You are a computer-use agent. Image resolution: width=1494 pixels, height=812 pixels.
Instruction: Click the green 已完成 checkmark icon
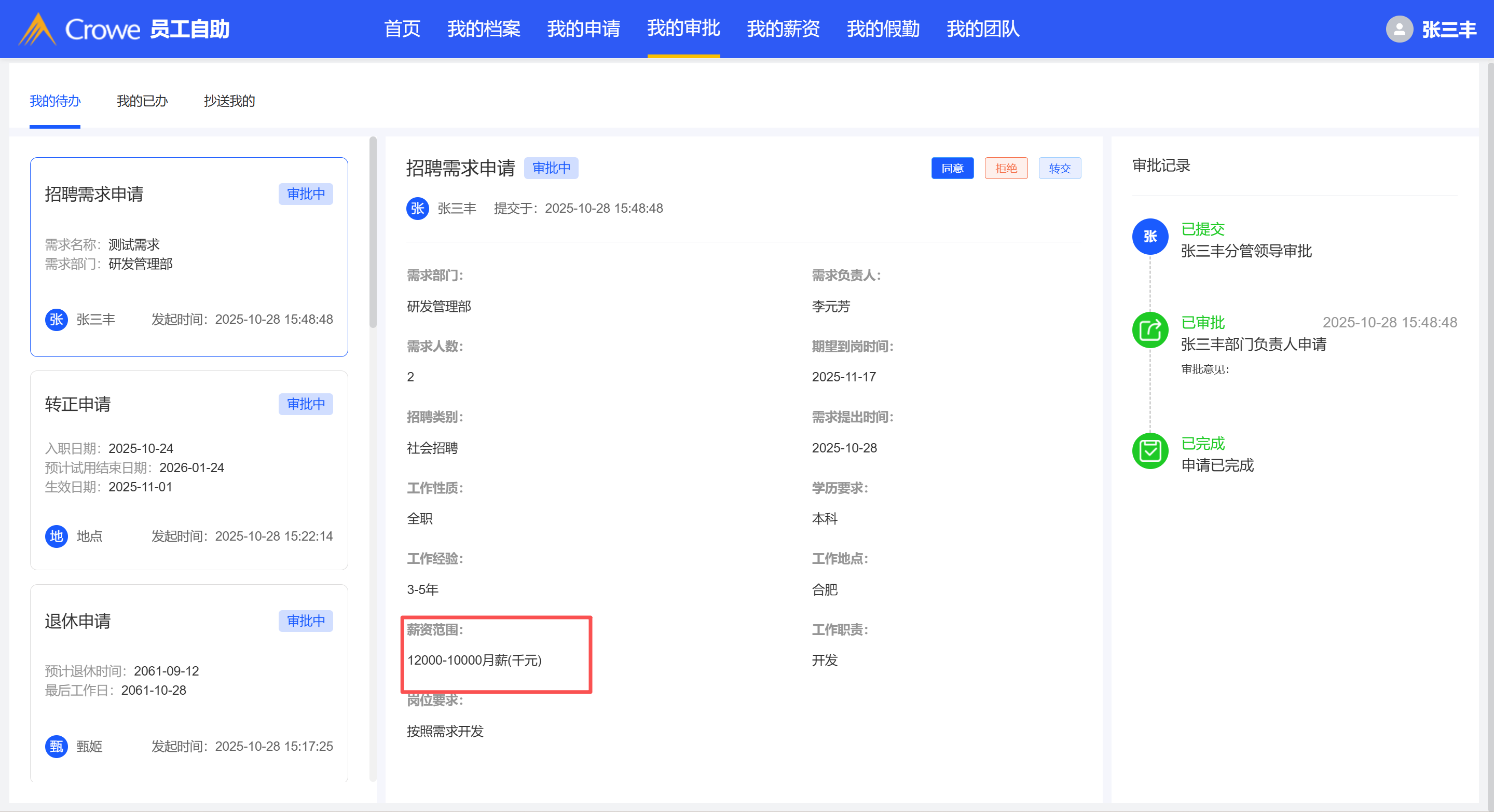point(1149,451)
